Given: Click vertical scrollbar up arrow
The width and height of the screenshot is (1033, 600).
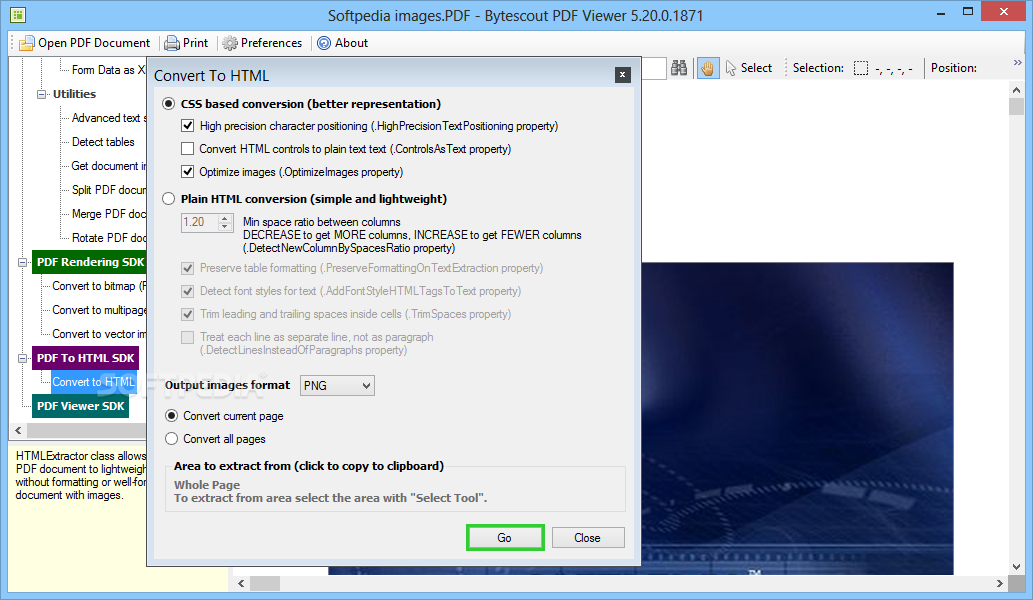Looking at the screenshot, I should pos(1017,90).
